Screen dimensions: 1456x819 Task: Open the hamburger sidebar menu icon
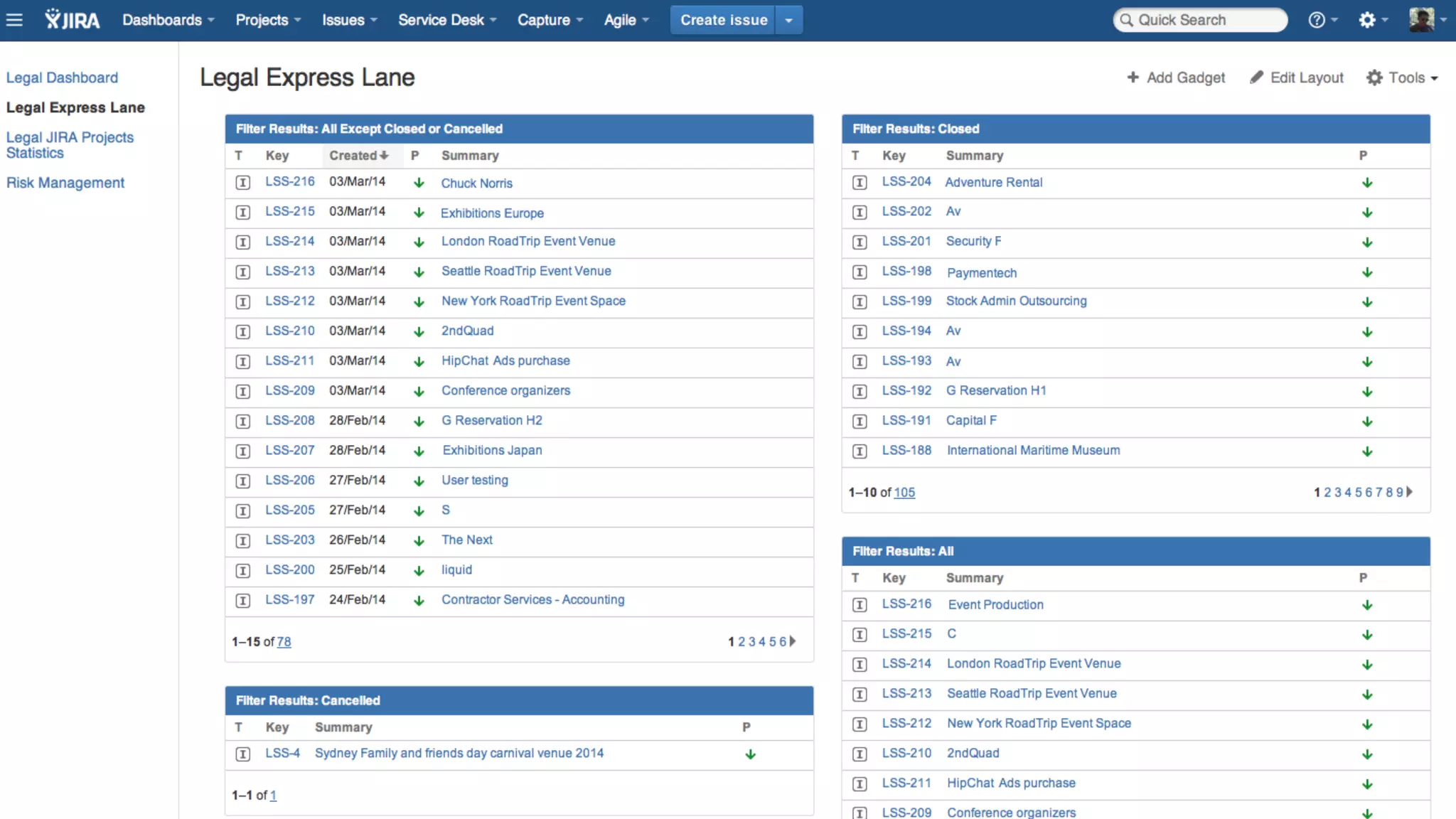point(14,20)
